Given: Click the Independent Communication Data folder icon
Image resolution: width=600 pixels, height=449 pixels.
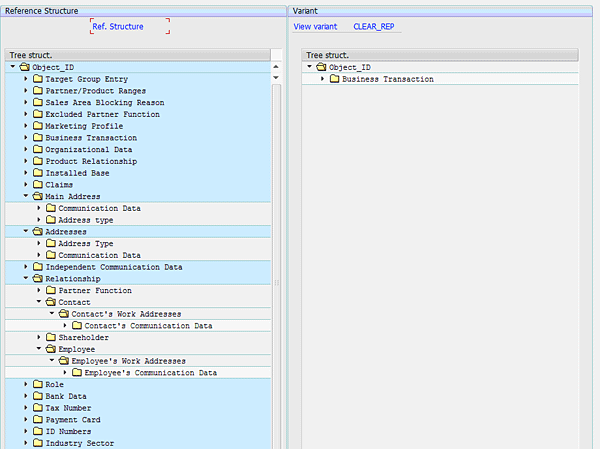Looking at the screenshot, I should [38, 267].
